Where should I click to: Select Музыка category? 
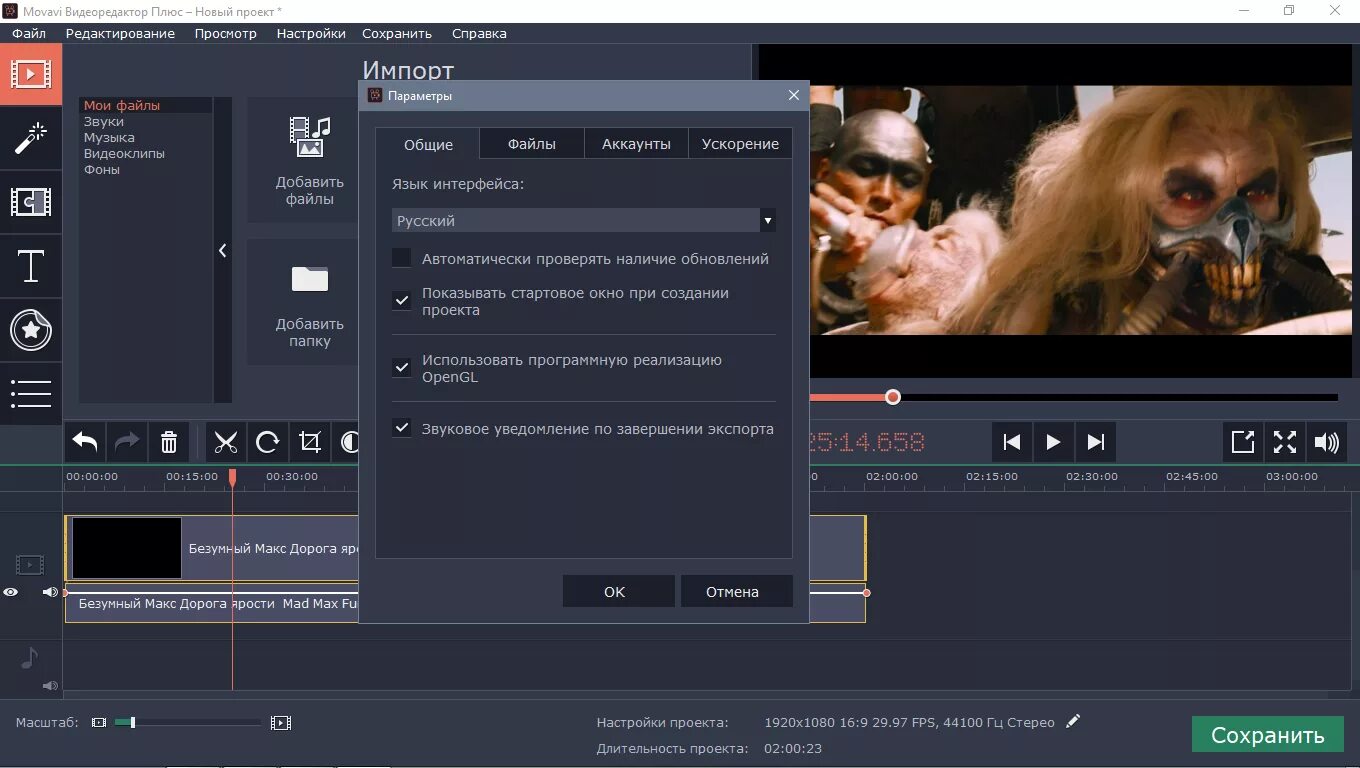point(145,137)
